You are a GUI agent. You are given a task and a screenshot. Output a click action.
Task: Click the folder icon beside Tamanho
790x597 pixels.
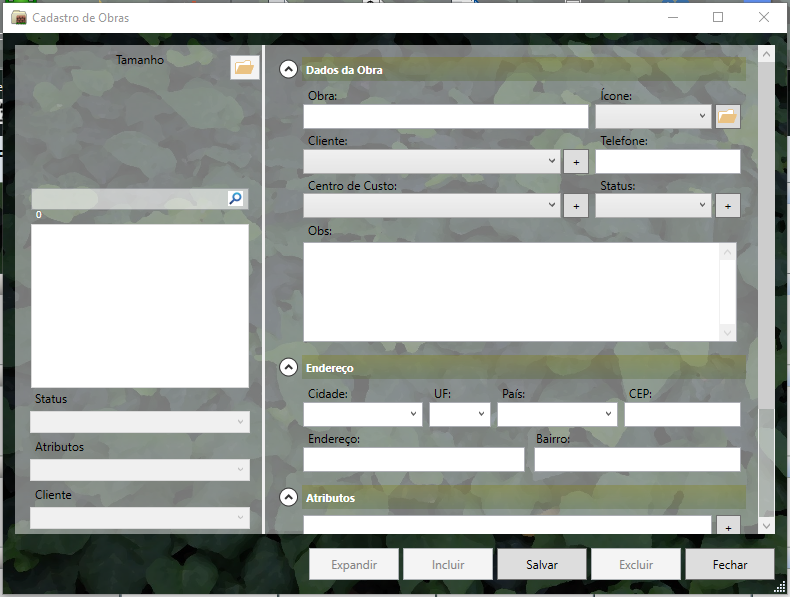tap(244, 68)
